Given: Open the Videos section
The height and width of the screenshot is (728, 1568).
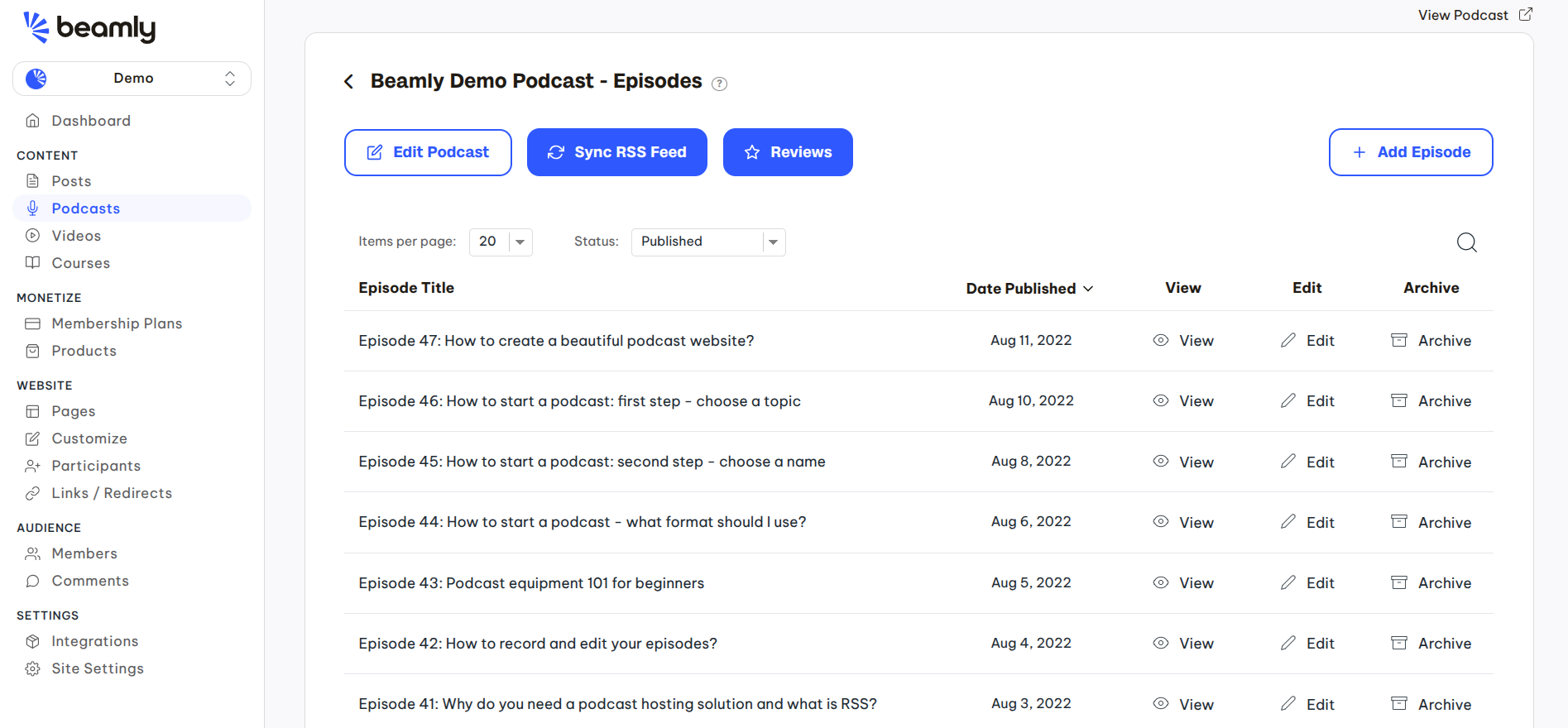Looking at the screenshot, I should point(76,236).
